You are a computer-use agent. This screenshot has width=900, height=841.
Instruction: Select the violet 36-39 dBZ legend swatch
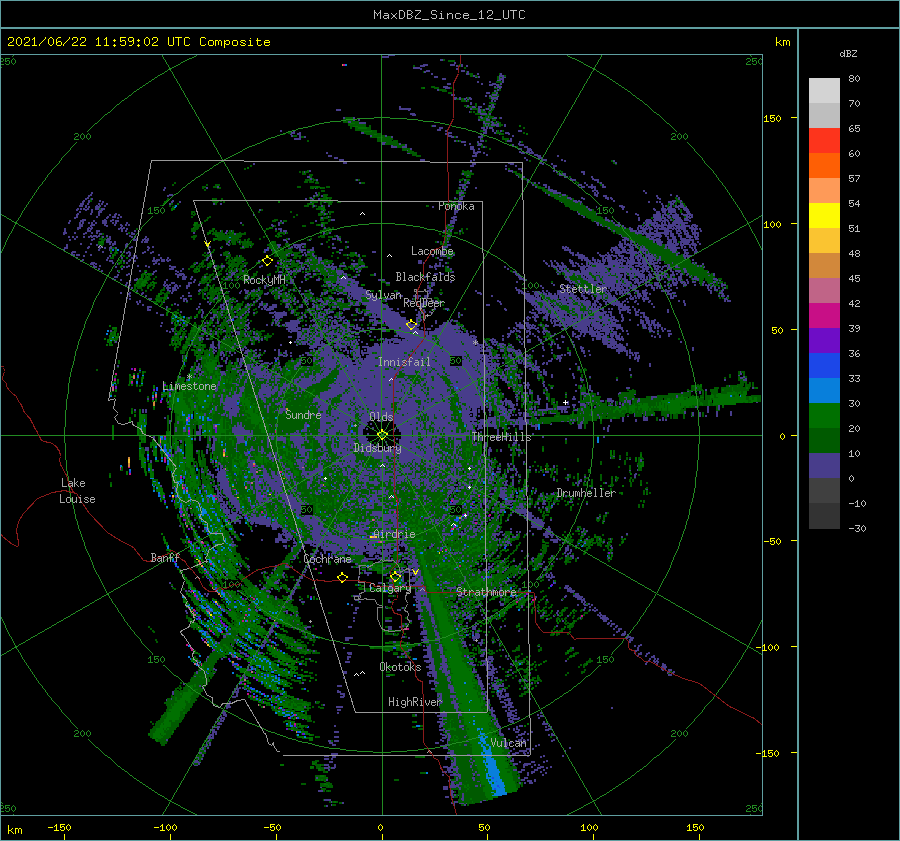824,341
